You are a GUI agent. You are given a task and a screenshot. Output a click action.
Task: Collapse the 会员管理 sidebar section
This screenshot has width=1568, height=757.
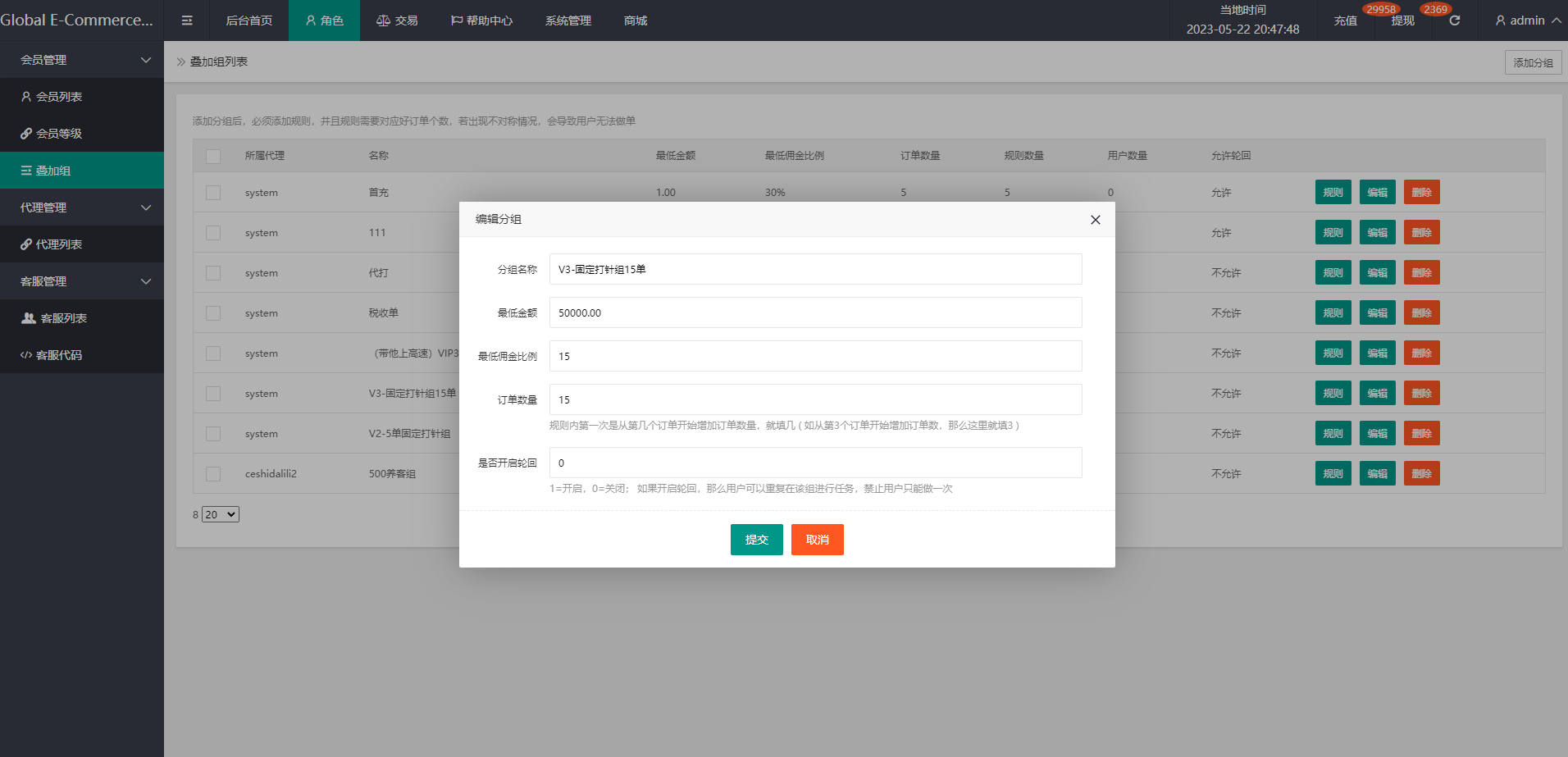[82, 60]
